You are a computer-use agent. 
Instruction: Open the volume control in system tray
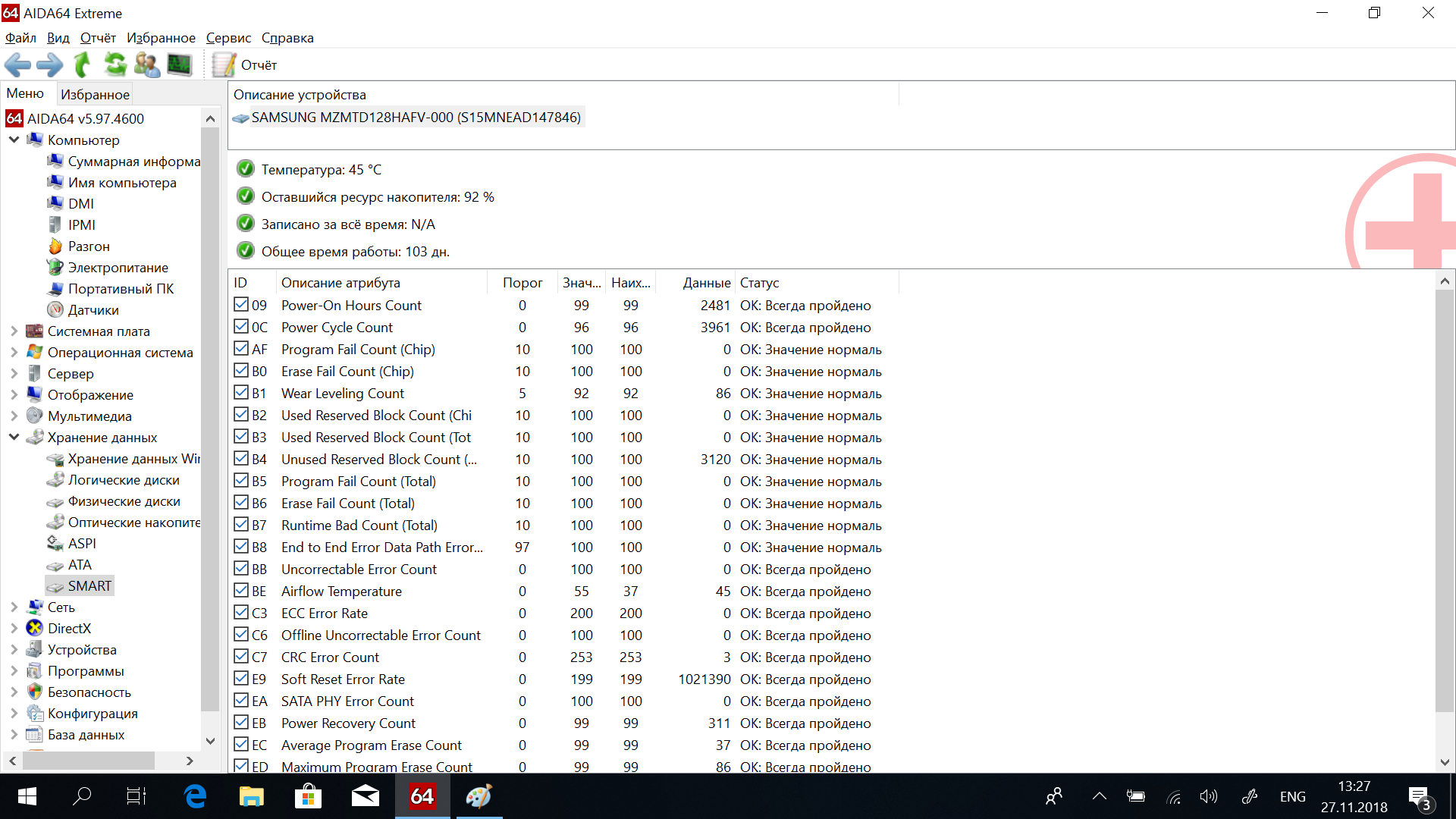coord(1208,796)
